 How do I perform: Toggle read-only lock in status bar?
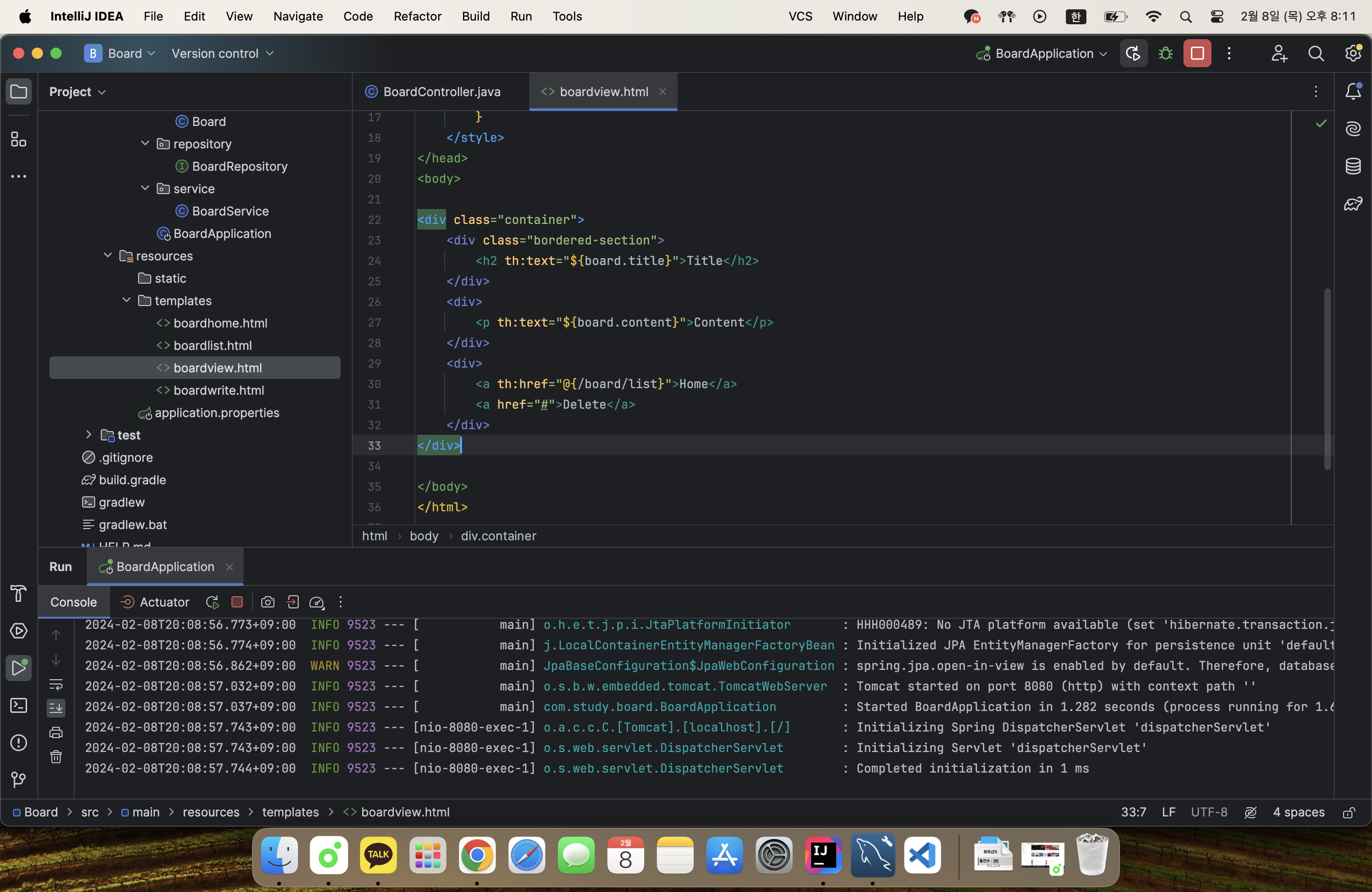[x=1348, y=813]
